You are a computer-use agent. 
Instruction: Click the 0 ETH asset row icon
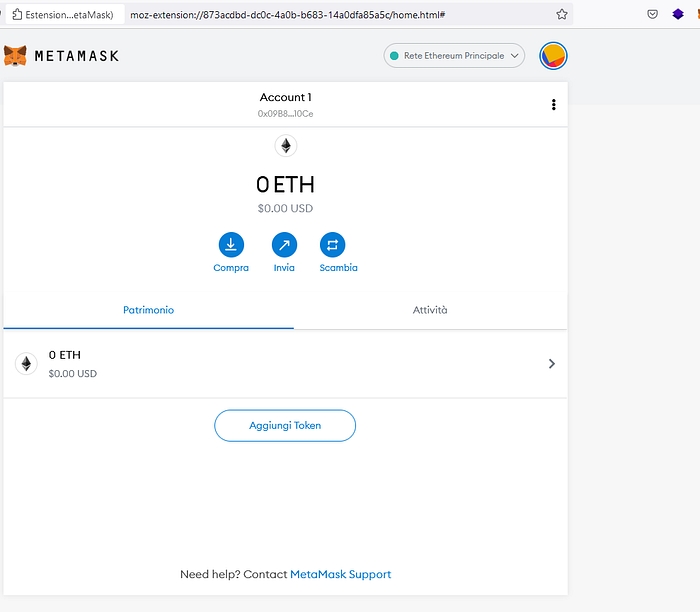point(26,364)
